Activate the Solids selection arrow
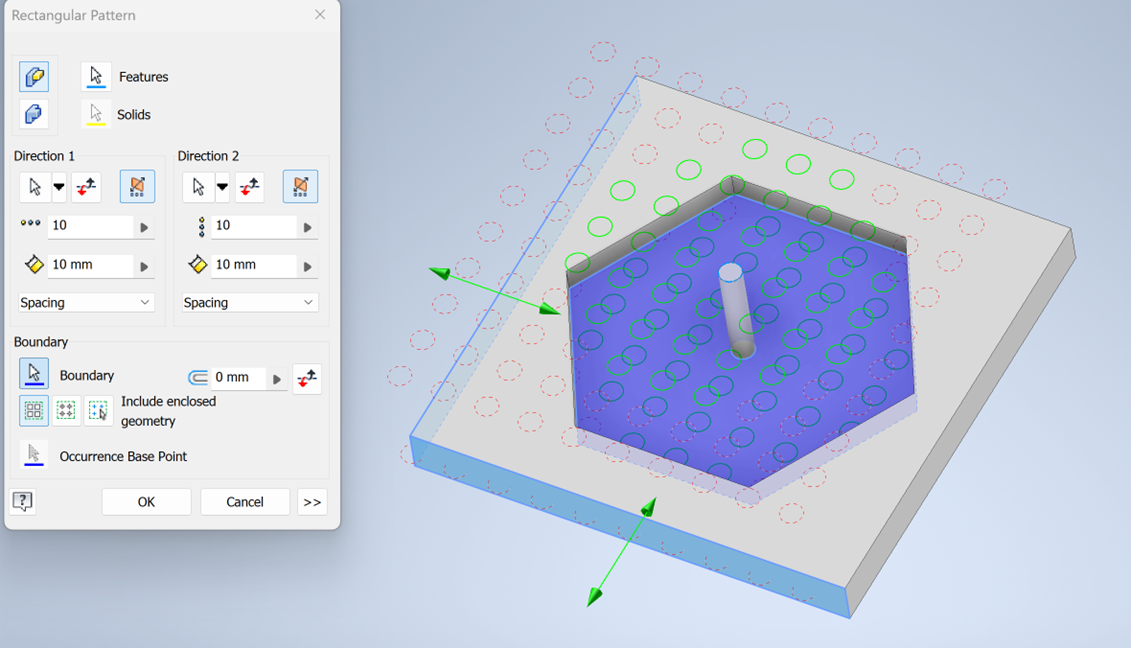1131x648 pixels. click(x=96, y=114)
